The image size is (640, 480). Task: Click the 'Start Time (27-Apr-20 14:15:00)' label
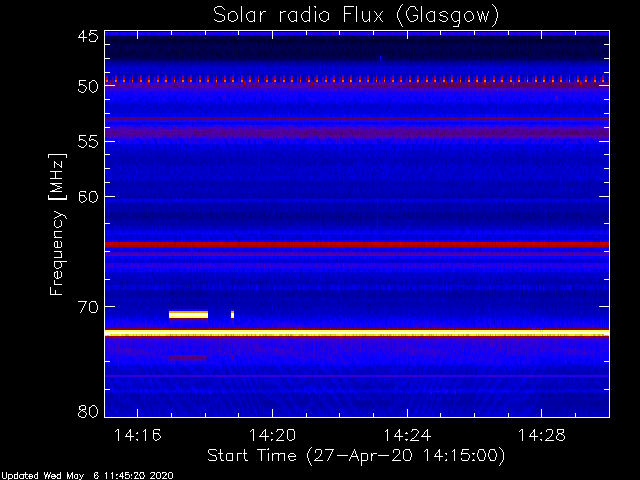point(356,456)
